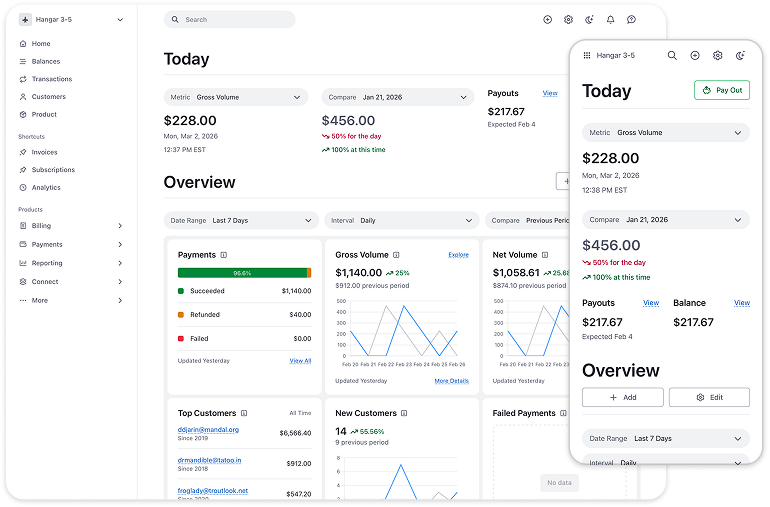Click the Top Customers info icon
This screenshot has width=770, height=507.
click(244, 413)
